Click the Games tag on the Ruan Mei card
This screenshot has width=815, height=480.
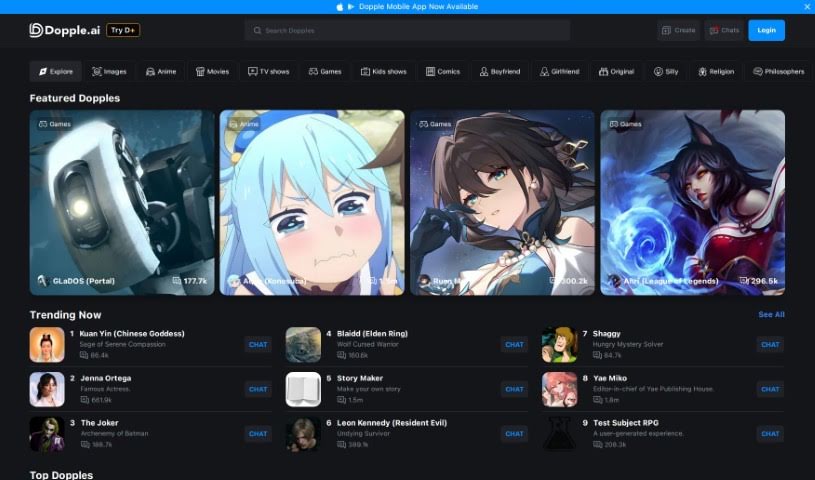(x=435, y=124)
